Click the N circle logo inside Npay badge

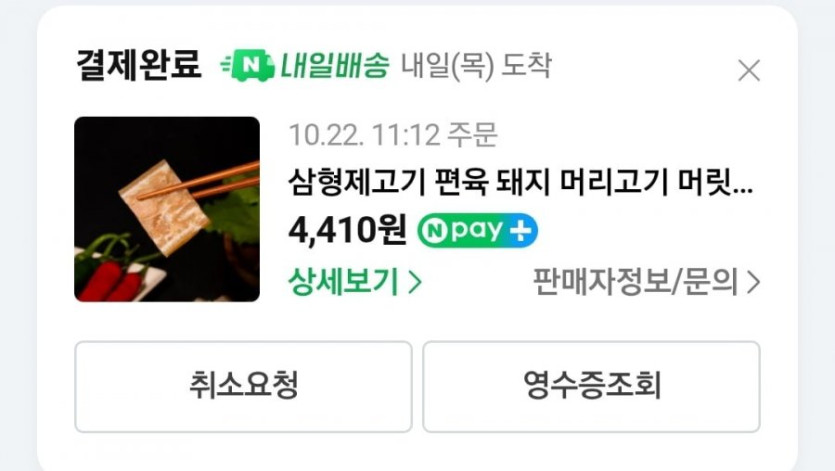pos(435,231)
